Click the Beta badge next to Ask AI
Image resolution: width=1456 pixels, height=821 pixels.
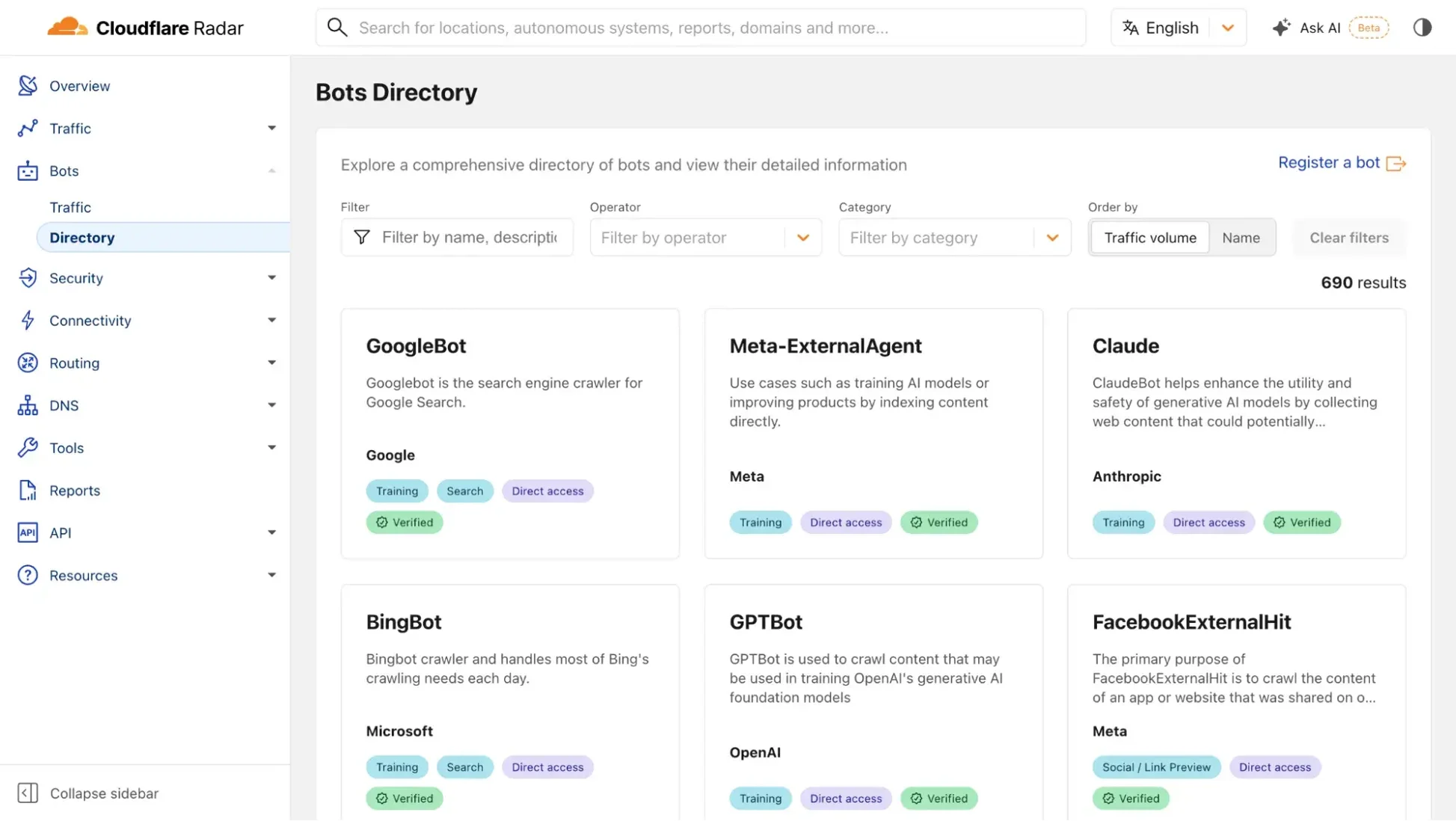tap(1369, 28)
